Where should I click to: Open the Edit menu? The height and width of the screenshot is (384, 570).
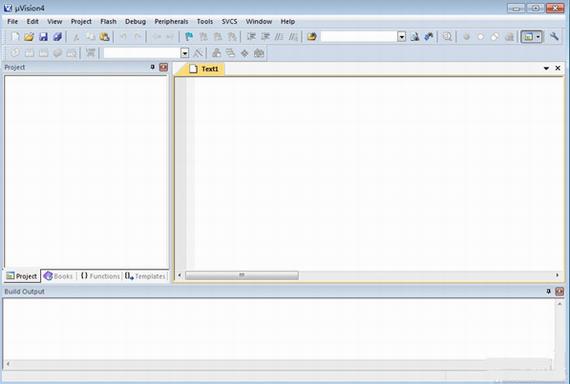[32, 21]
